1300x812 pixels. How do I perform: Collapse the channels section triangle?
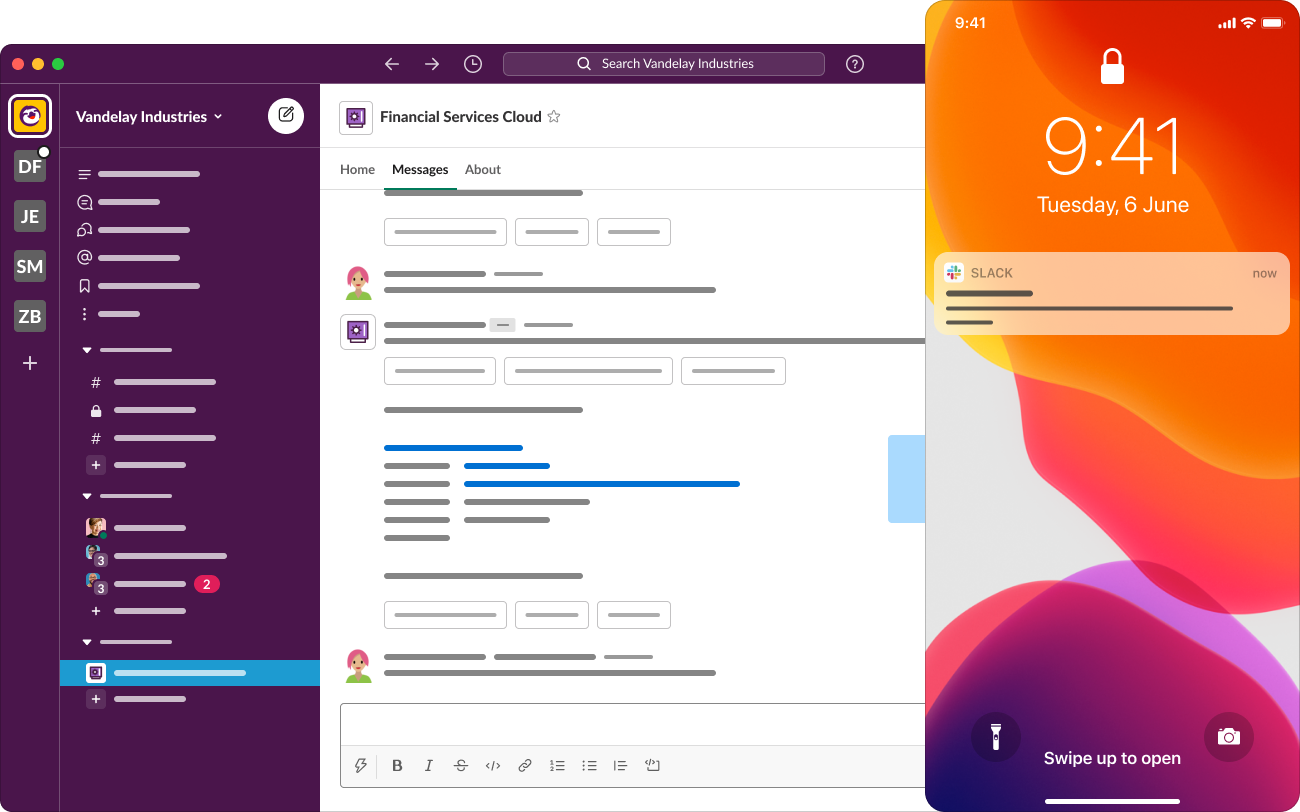(87, 350)
